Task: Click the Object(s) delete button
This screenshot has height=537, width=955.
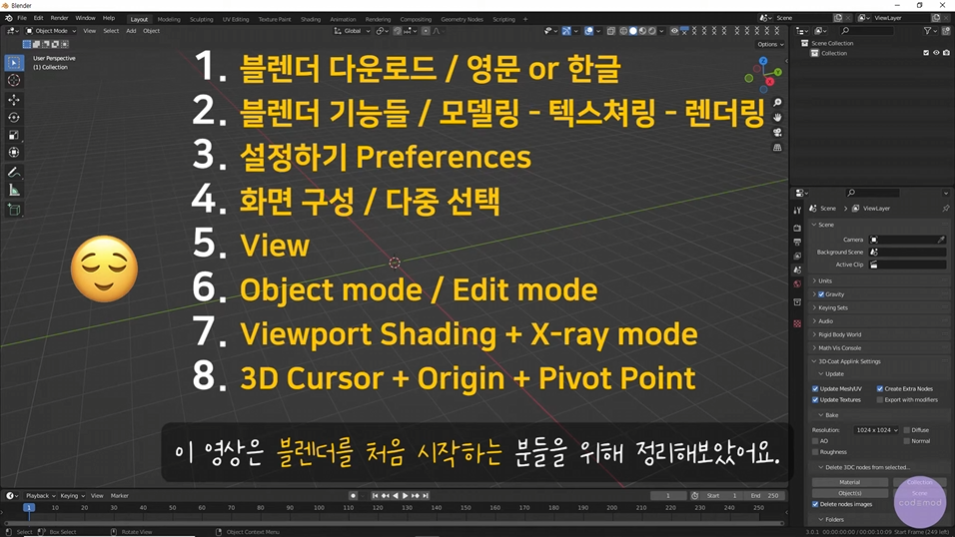Action: click(850, 493)
